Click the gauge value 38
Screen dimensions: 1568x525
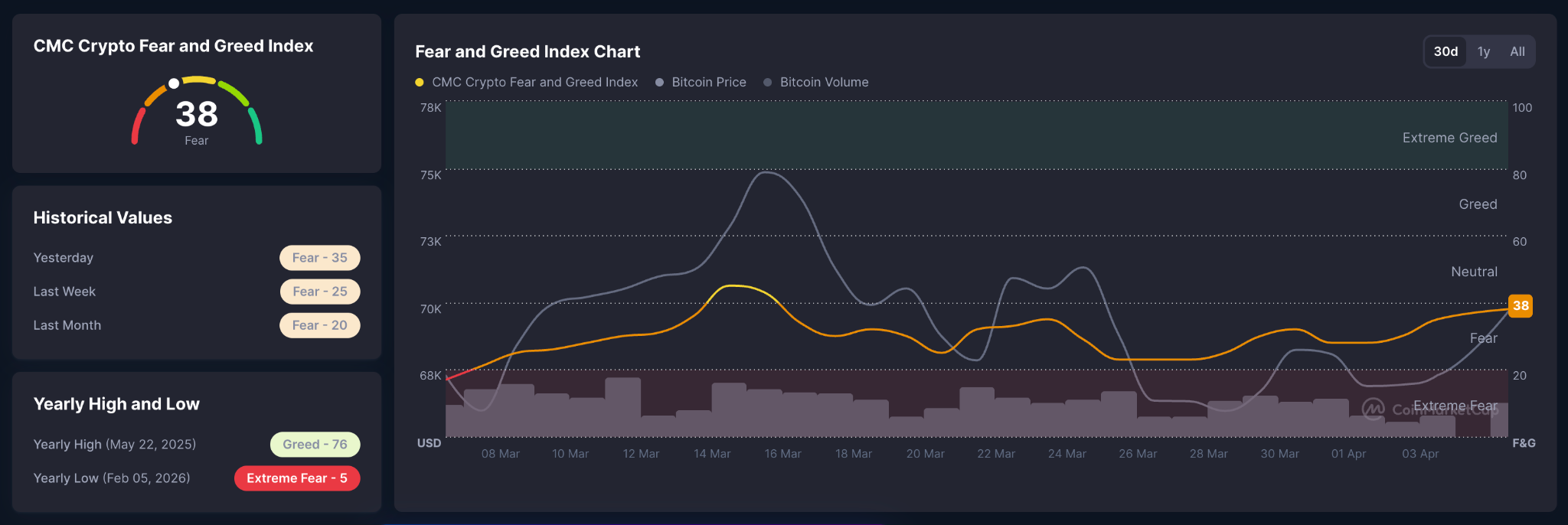(197, 114)
